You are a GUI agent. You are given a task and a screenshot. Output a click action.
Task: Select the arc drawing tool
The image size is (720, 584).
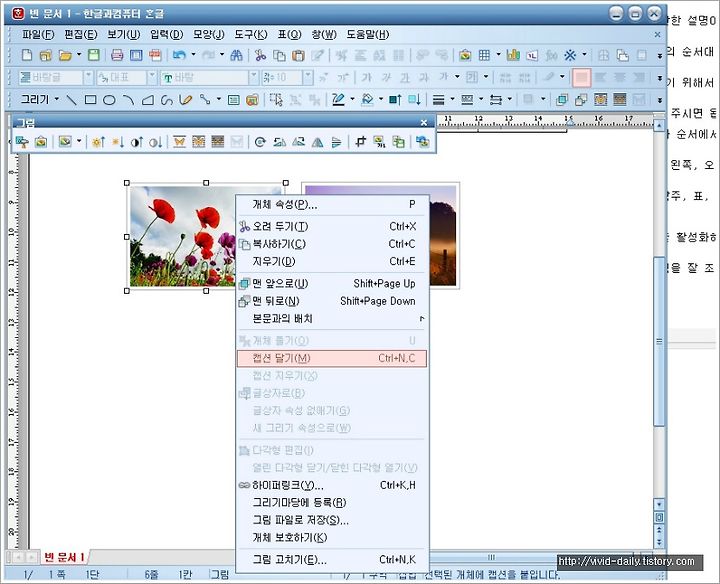tap(129, 100)
